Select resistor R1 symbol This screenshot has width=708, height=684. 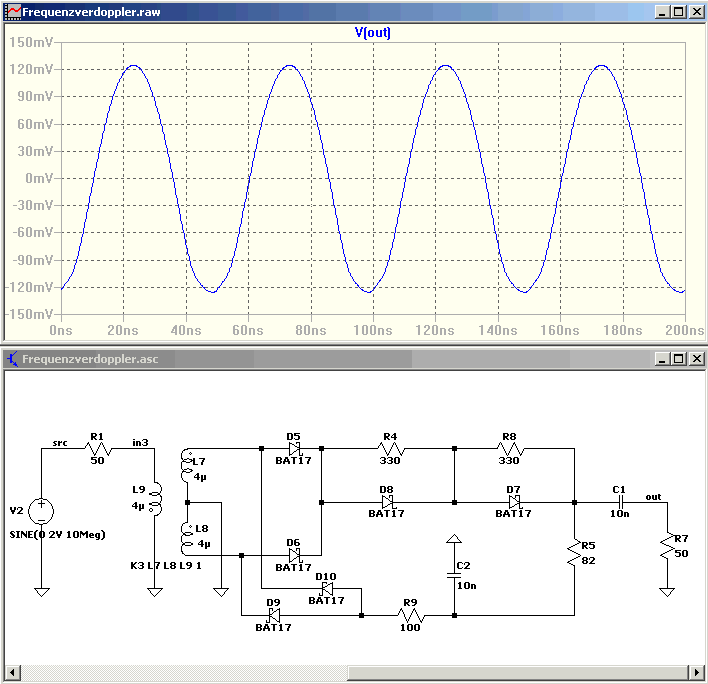pos(98,448)
